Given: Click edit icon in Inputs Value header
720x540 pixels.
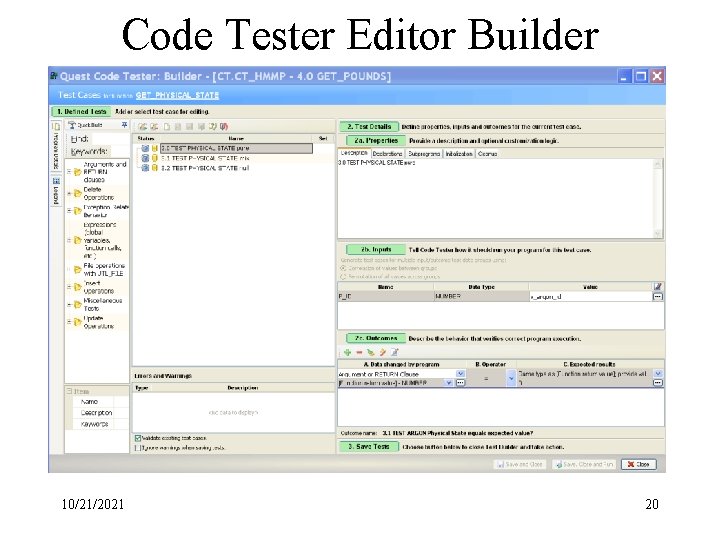Looking at the screenshot, I should (x=658, y=287).
